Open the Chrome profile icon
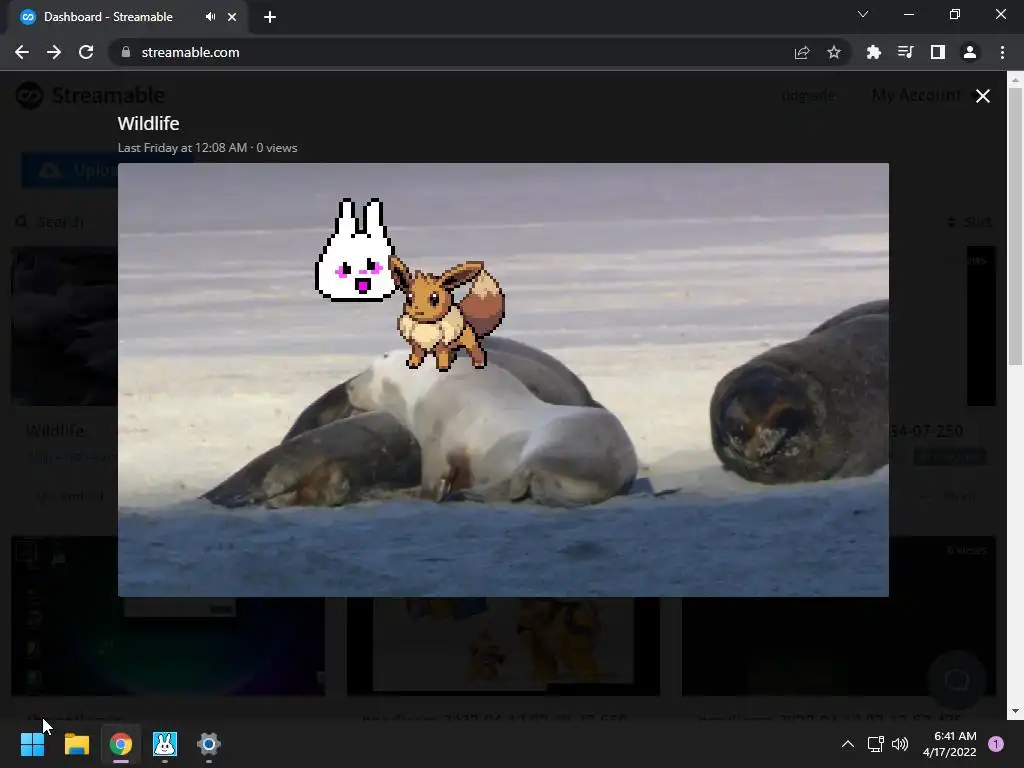Image resolution: width=1024 pixels, height=768 pixels. click(x=970, y=52)
